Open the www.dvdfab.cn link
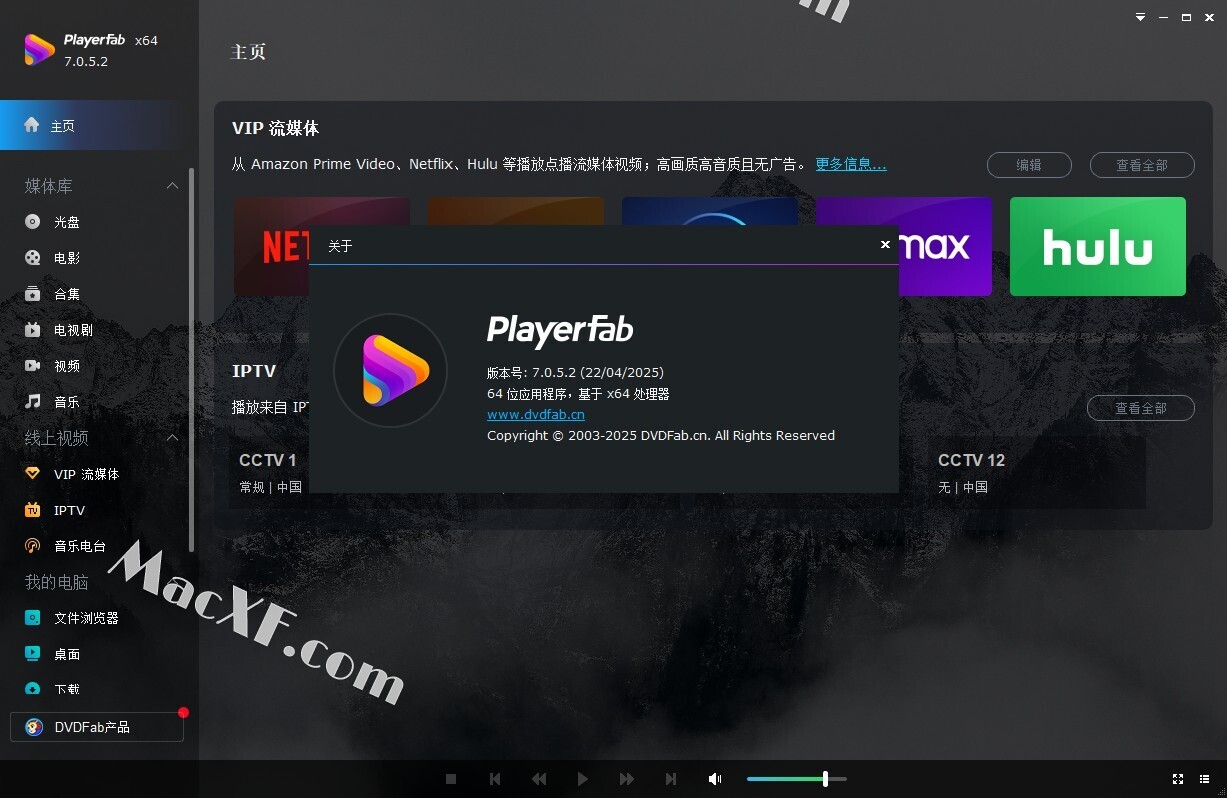The image size is (1227, 798). point(536,414)
